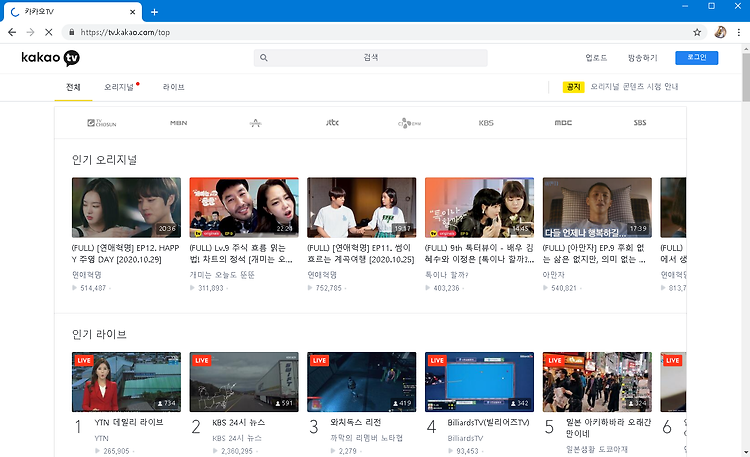Click the page vertical scrollbar thumb
This screenshot has width=750, height=457.
[746, 77]
